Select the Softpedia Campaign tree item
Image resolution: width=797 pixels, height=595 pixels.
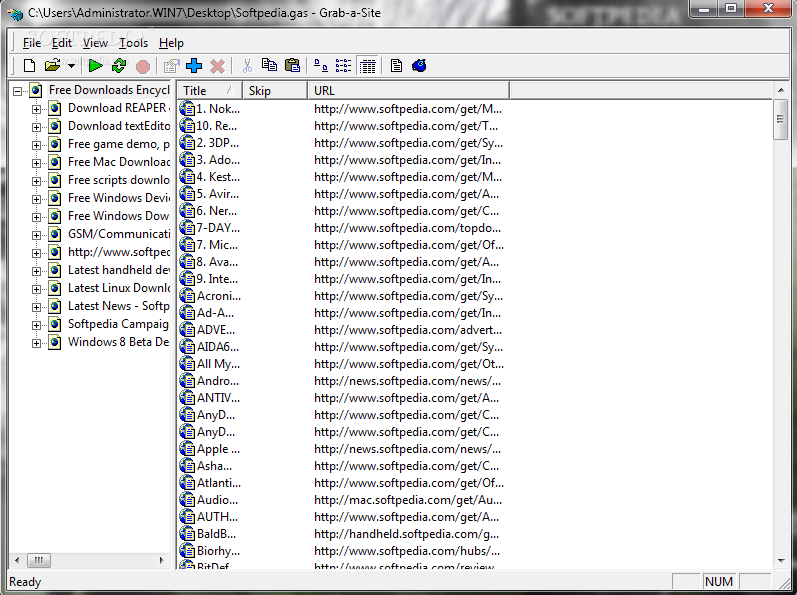pos(118,324)
